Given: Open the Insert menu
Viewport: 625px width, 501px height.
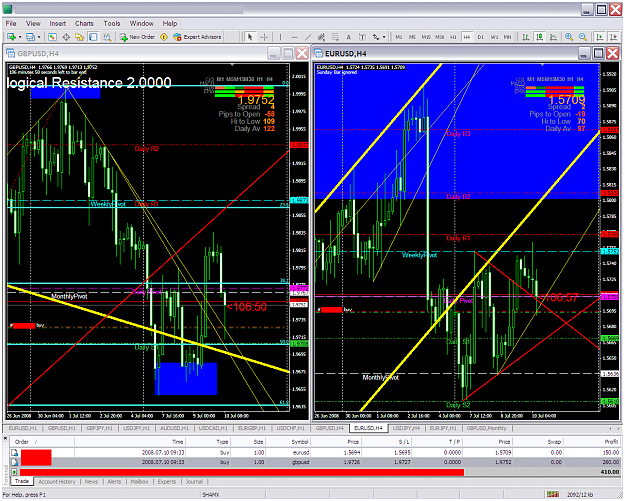Looking at the screenshot, I should tap(57, 24).
